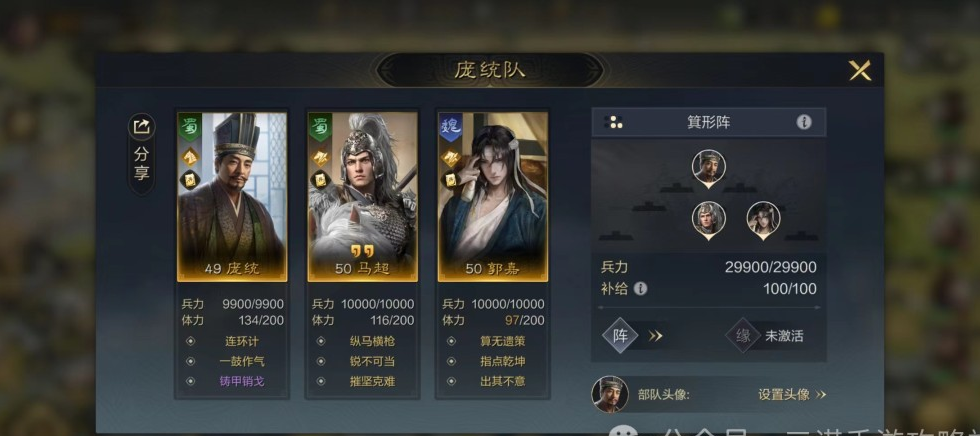980x436 pixels.
Task: Tap the 分享 share icon
Action: pos(142,127)
